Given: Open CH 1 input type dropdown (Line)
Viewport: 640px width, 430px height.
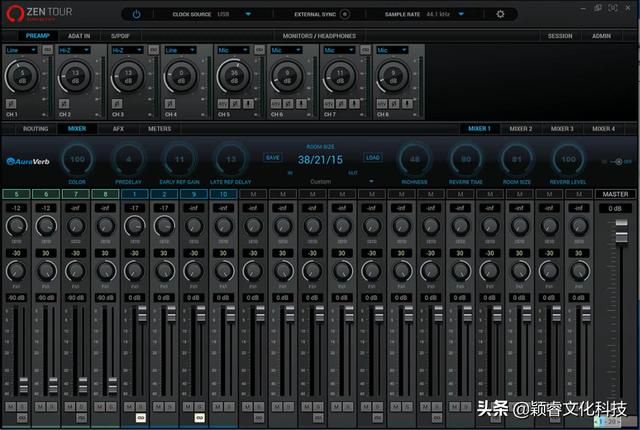Looking at the screenshot, I should (22, 50).
